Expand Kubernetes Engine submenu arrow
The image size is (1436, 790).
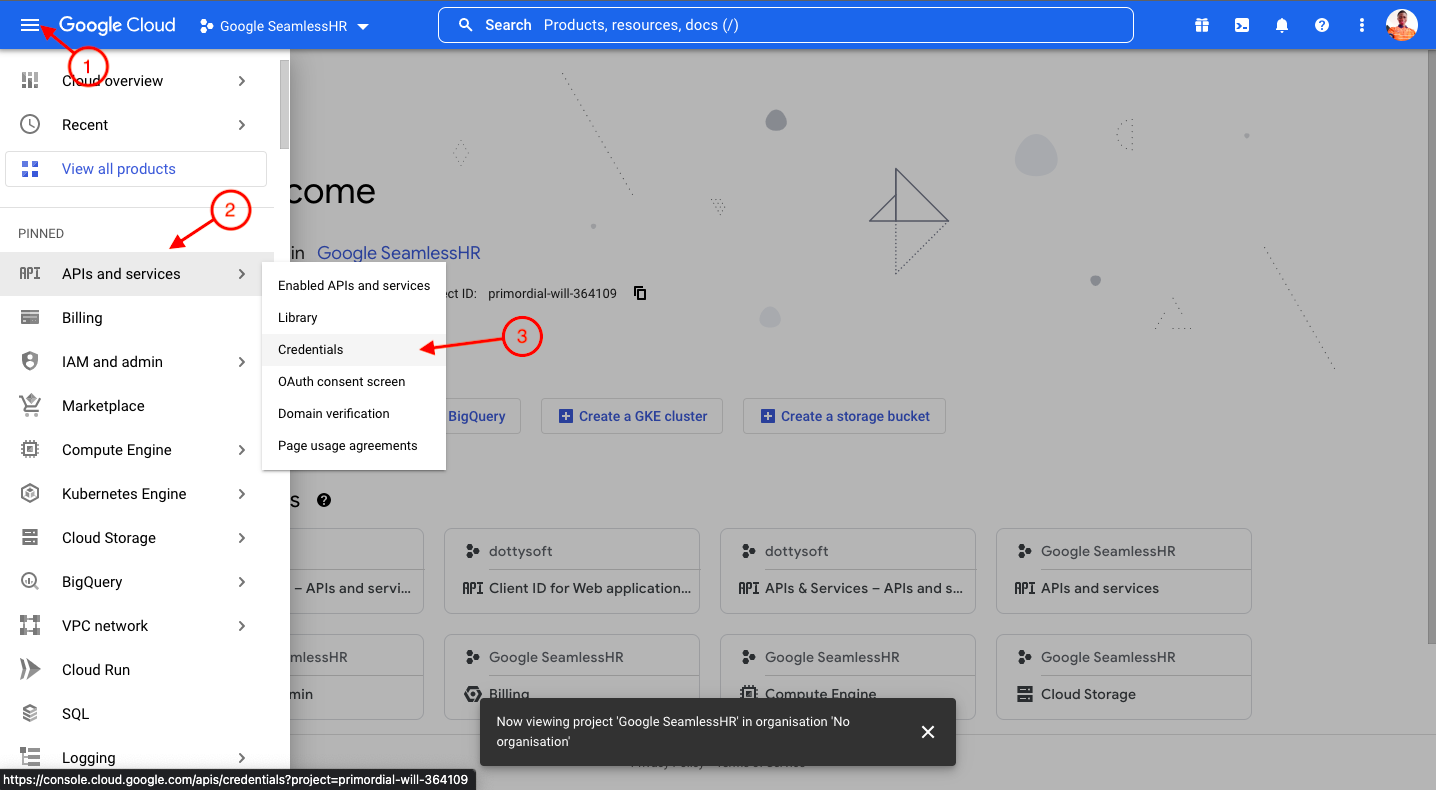point(242,494)
